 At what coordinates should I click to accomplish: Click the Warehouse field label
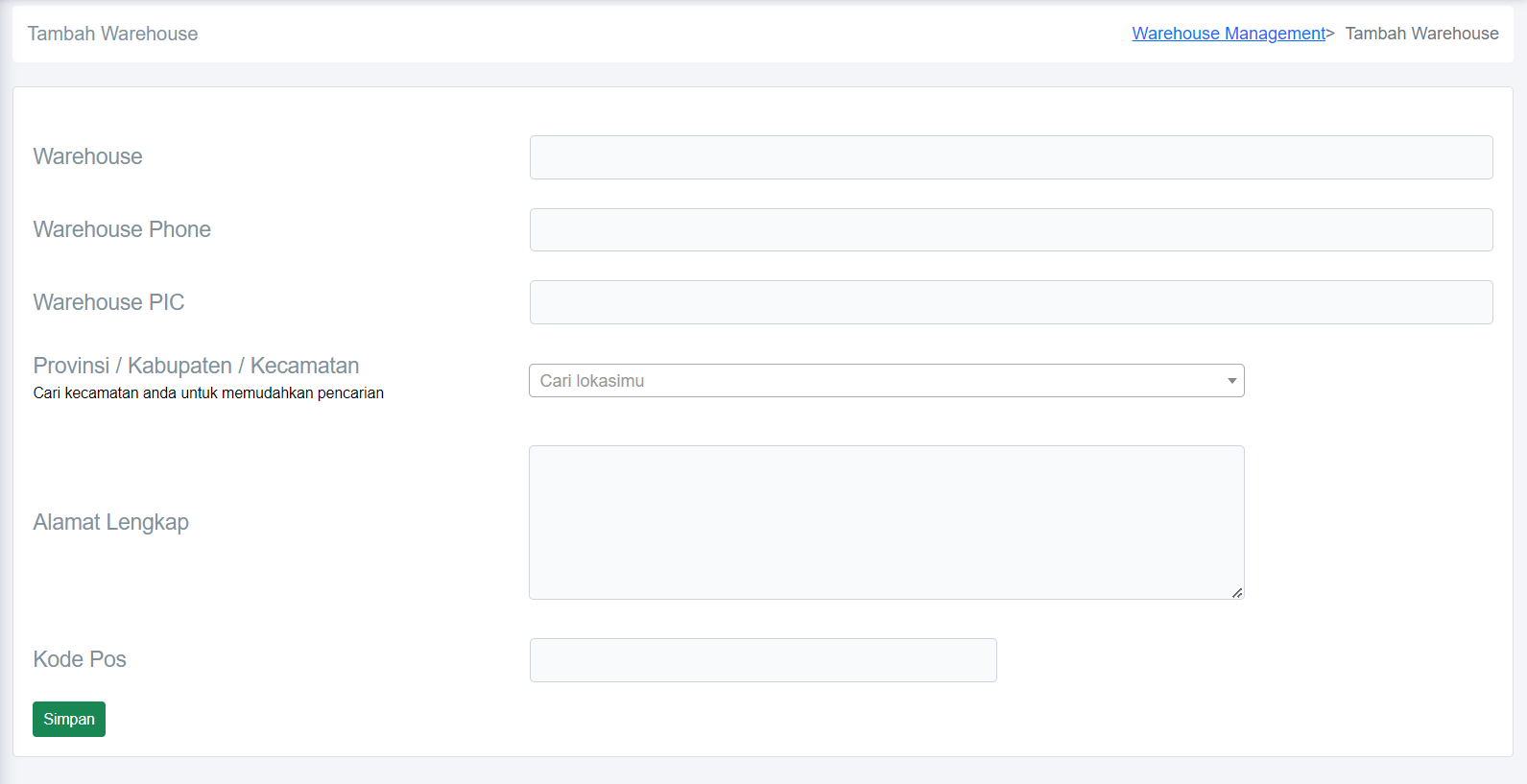pos(87,156)
